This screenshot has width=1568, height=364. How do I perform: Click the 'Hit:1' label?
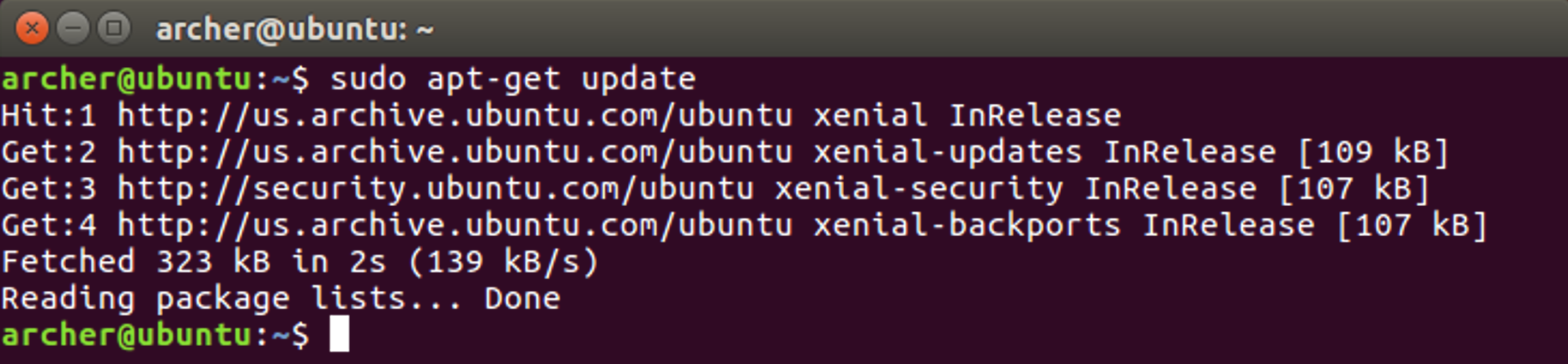pyautogui.click(x=49, y=115)
